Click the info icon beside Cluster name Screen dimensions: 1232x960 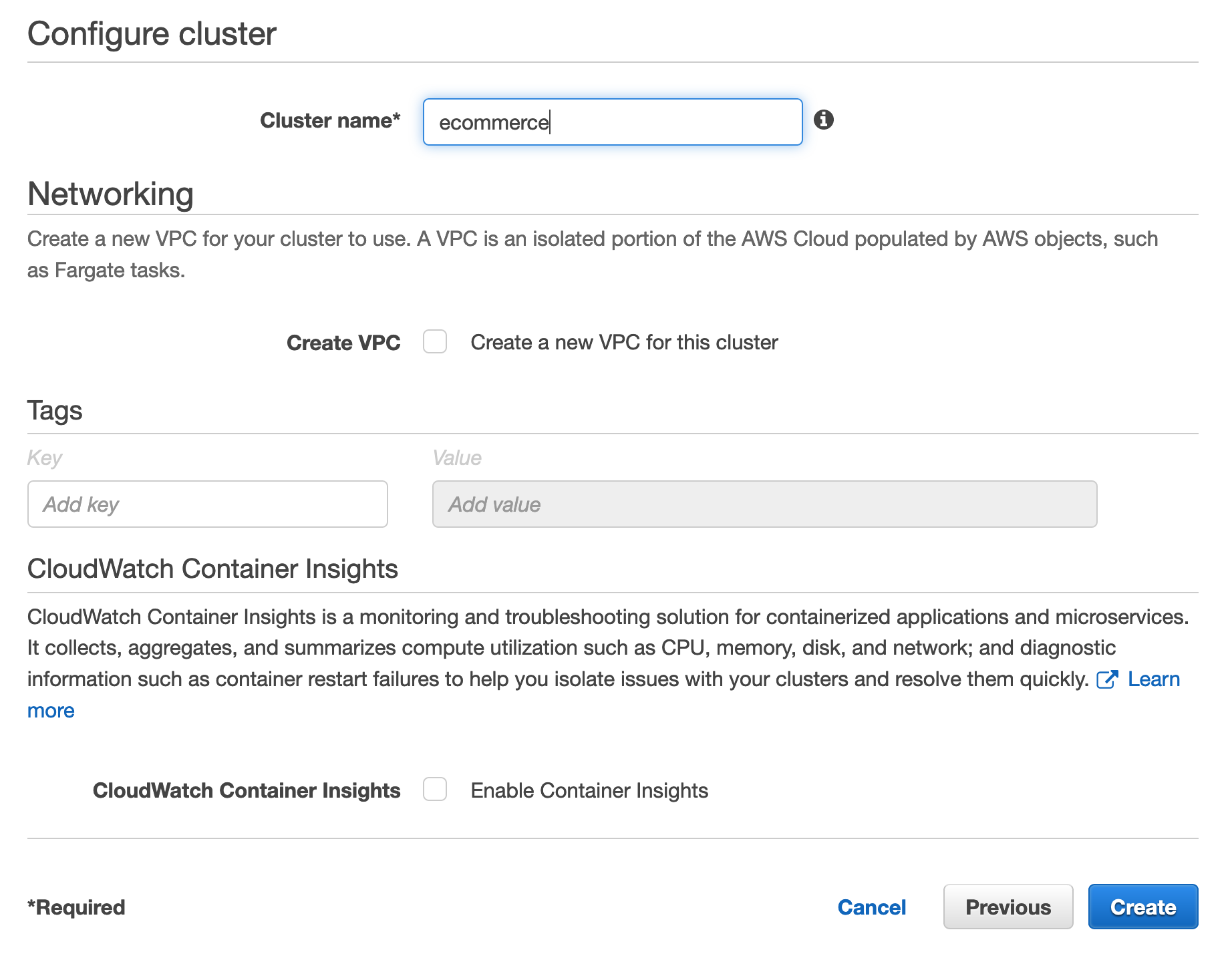[823, 120]
